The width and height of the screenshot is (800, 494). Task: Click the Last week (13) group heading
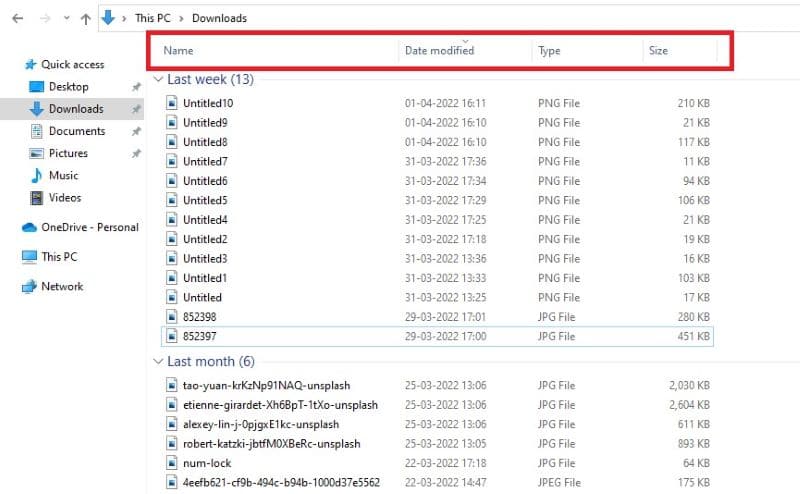[x=210, y=79]
